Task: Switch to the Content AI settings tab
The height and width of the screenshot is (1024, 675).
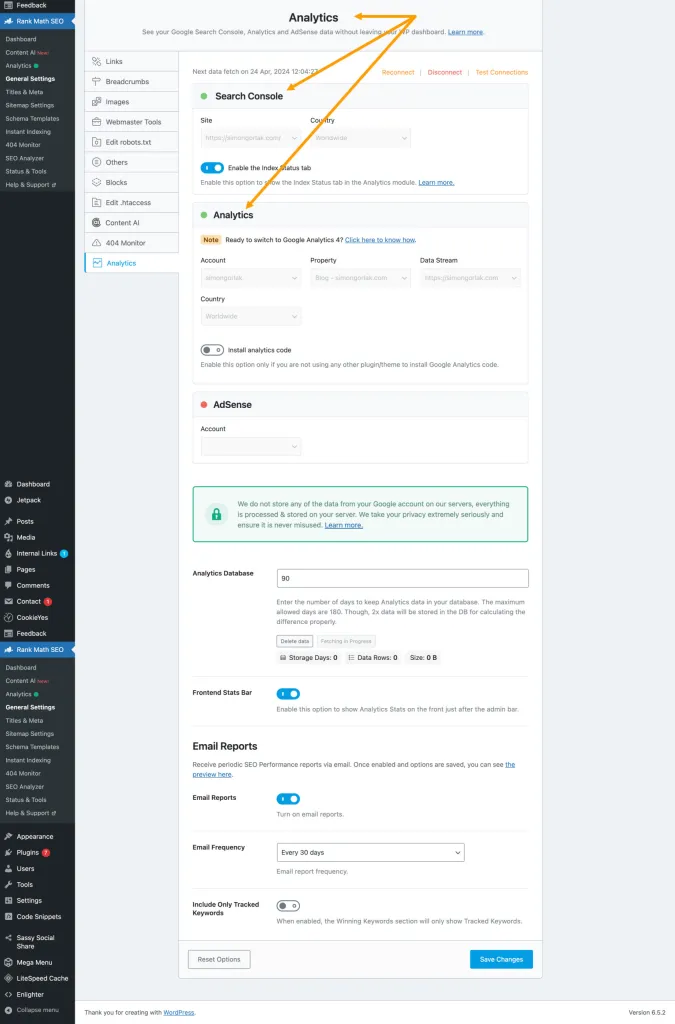Action: (131, 223)
